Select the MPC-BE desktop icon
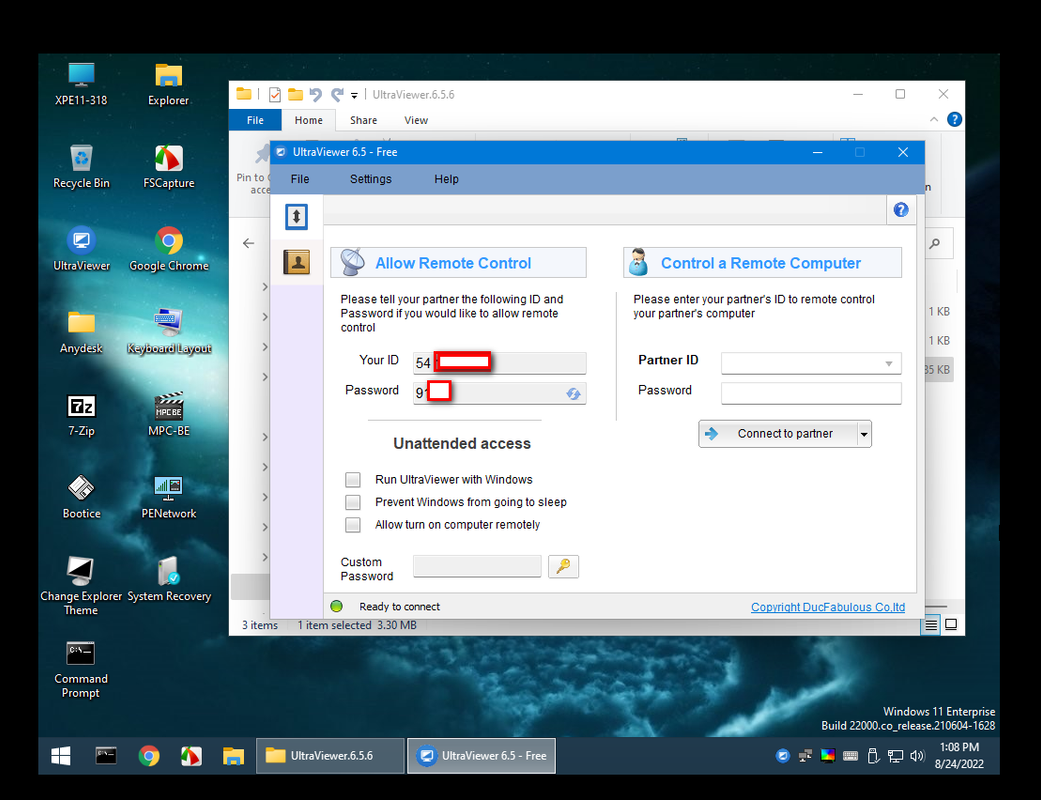 click(169, 414)
